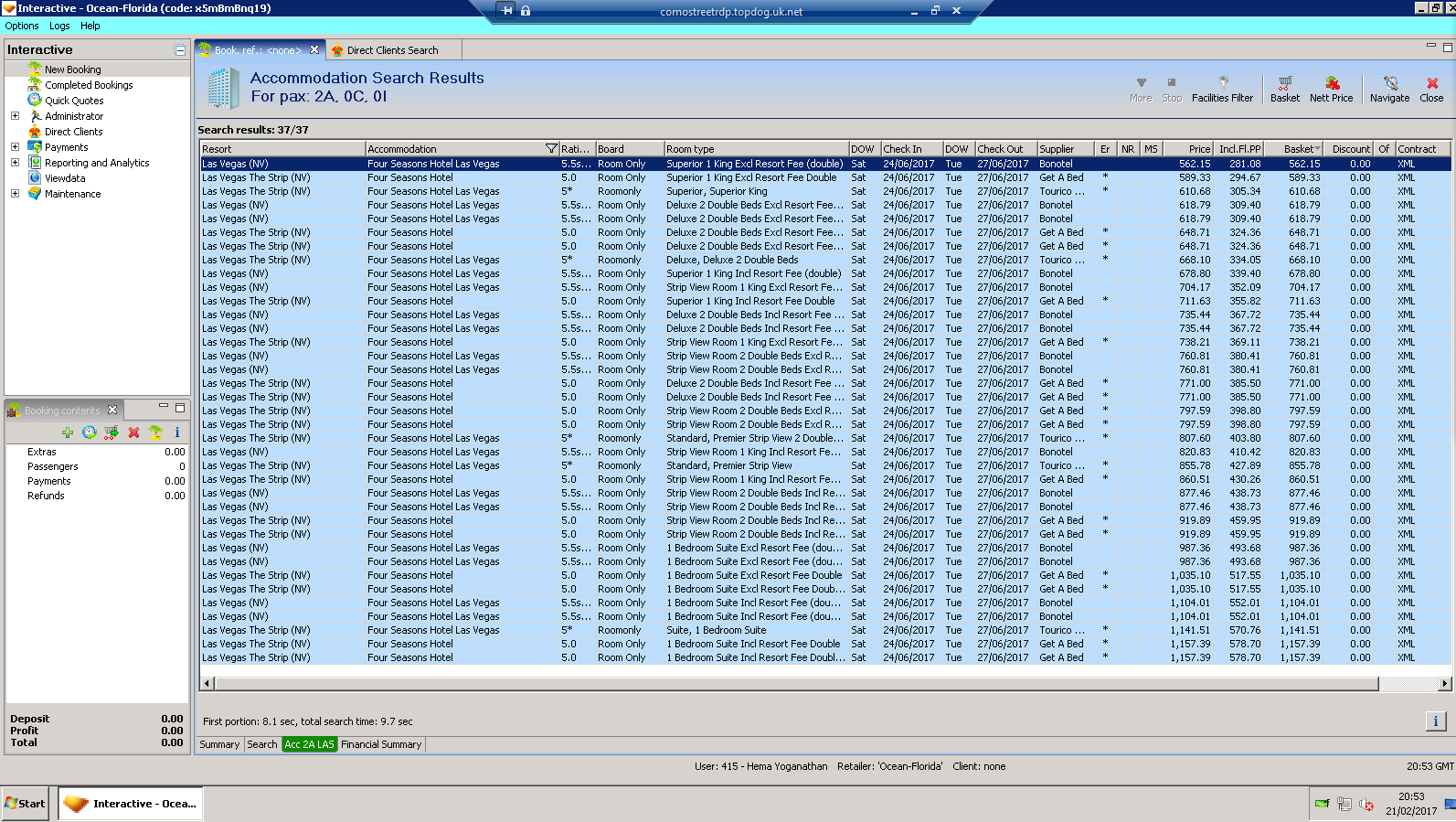Switch to the Search bottom tab
Screen dimensions: 1456x822
(x=262, y=744)
